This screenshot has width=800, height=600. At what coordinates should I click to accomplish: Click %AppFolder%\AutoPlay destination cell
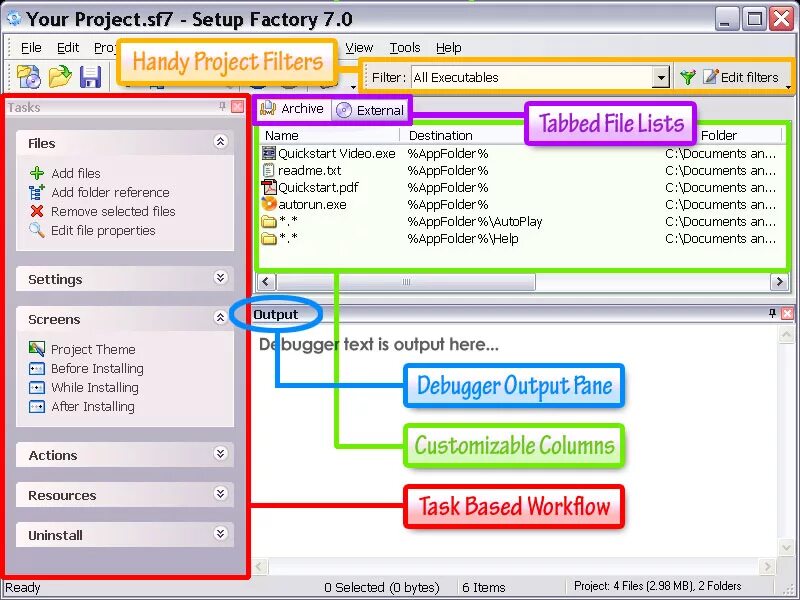pyautogui.click(x=474, y=221)
